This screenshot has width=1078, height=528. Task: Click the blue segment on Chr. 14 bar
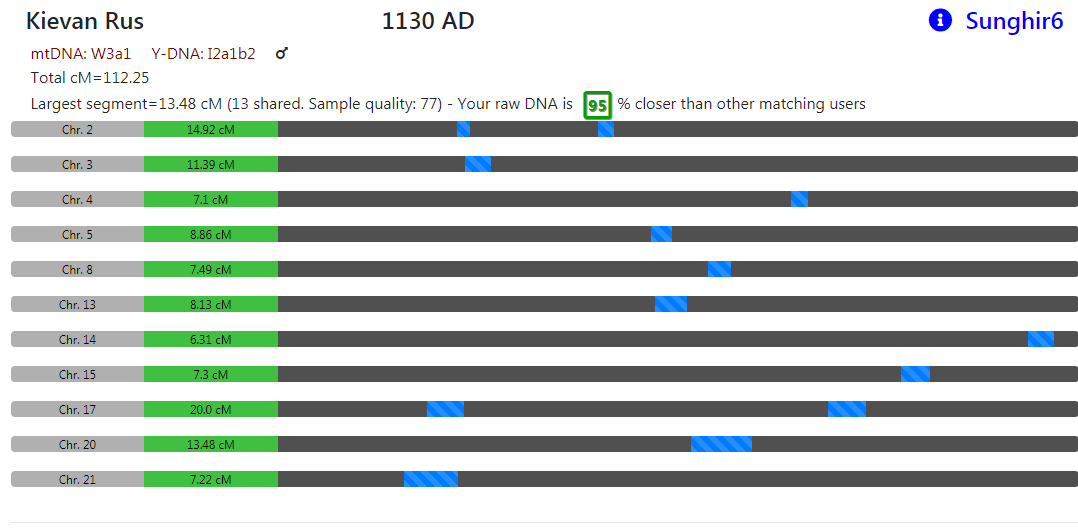[x=1040, y=339]
